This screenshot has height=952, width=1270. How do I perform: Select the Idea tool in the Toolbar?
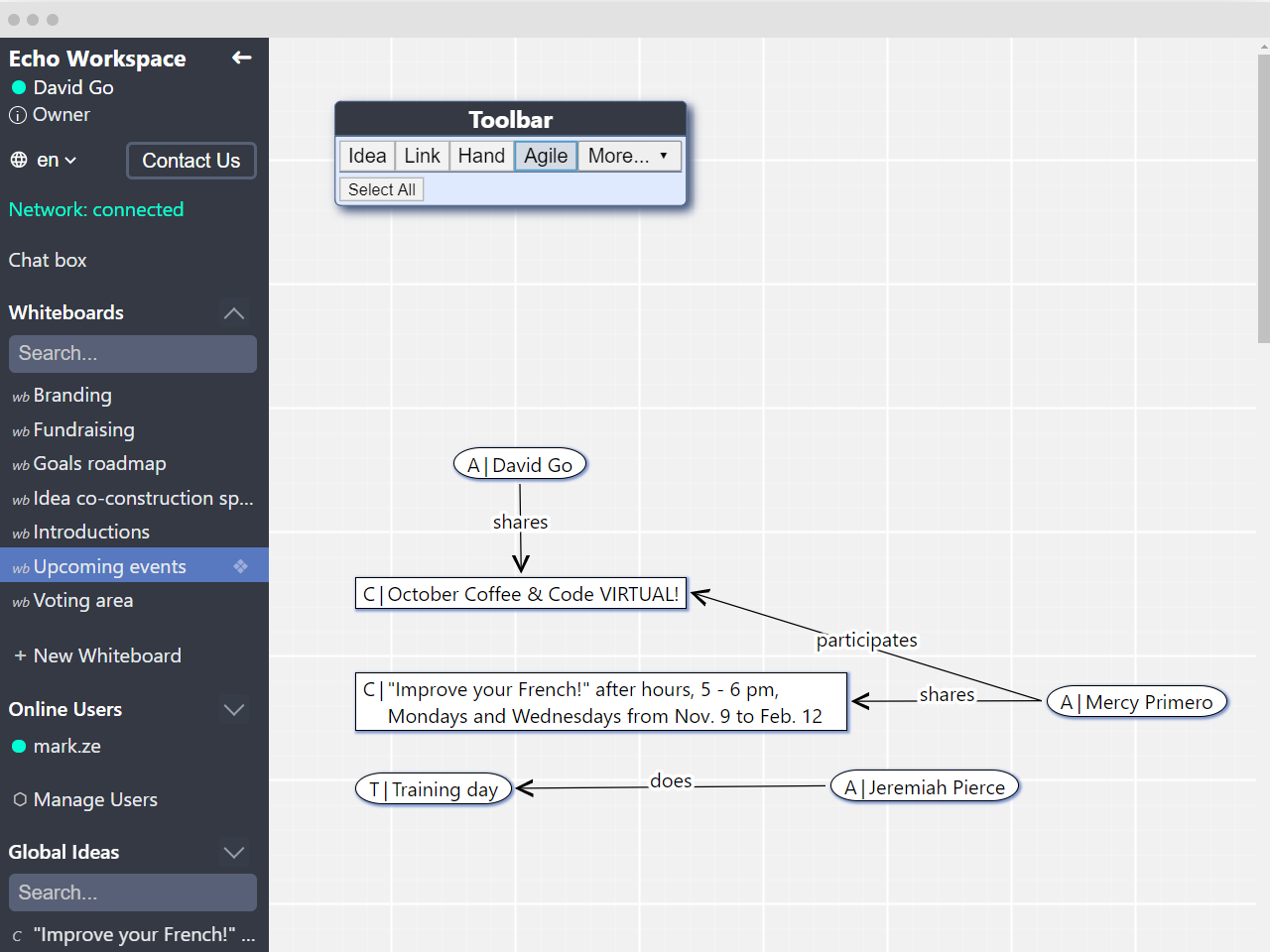point(367,156)
